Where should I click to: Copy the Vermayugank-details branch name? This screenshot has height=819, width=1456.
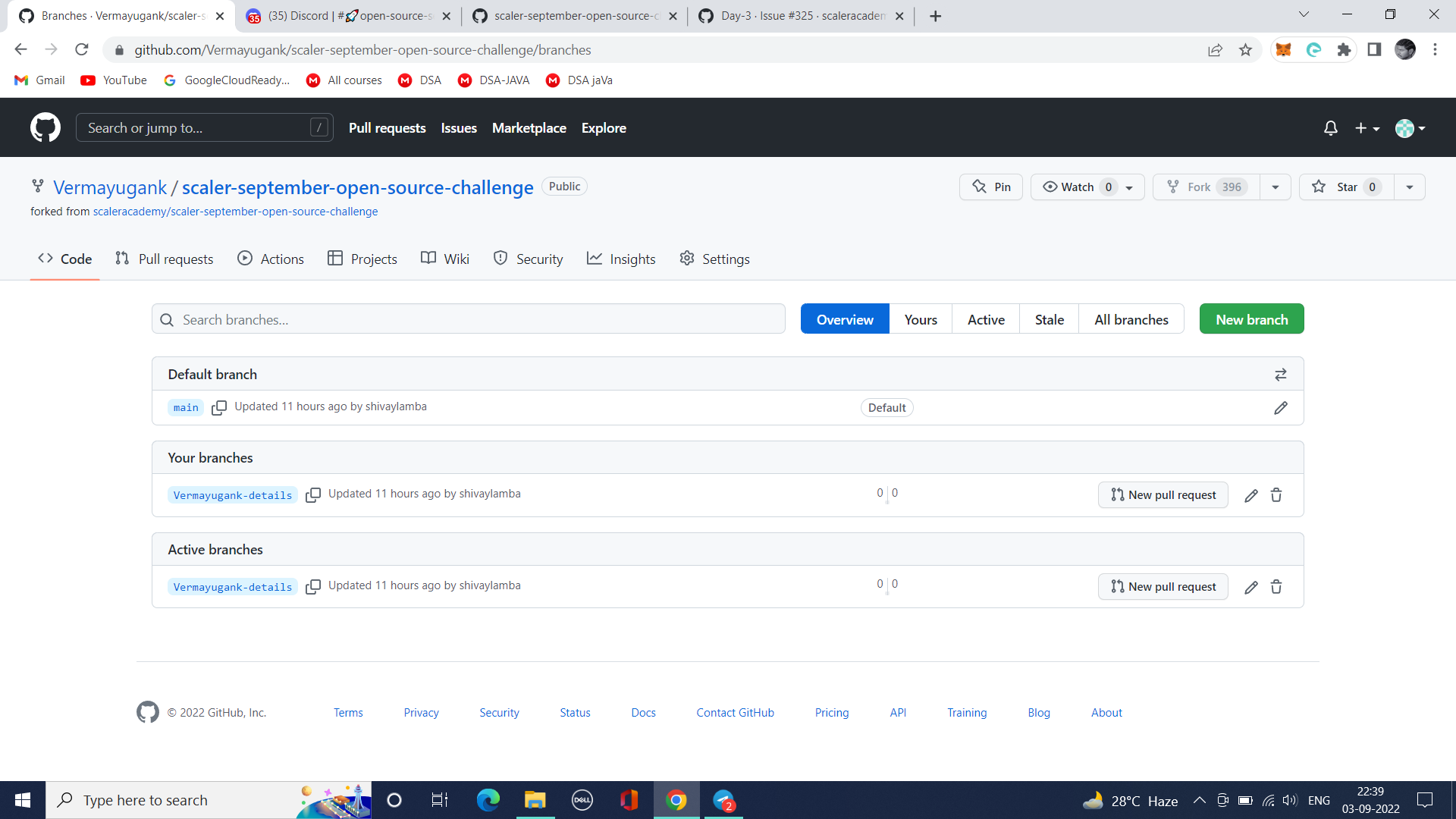click(313, 494)
